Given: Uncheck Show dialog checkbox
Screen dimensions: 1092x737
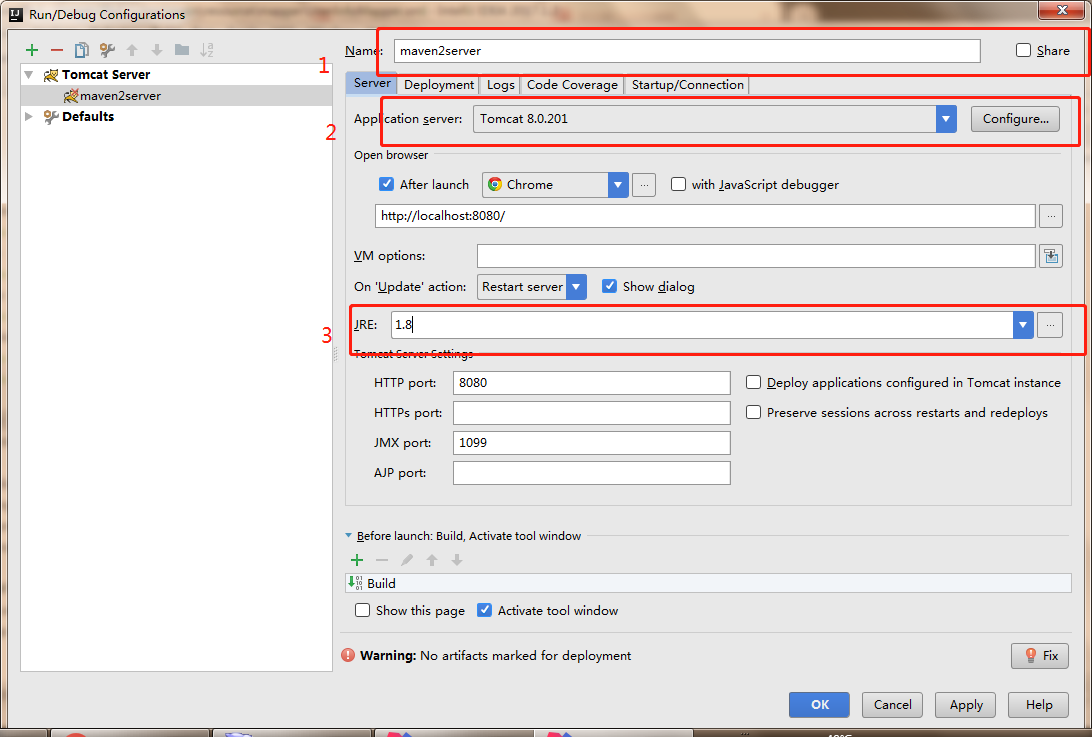Looking at the screenshot, I should (609, 286).
